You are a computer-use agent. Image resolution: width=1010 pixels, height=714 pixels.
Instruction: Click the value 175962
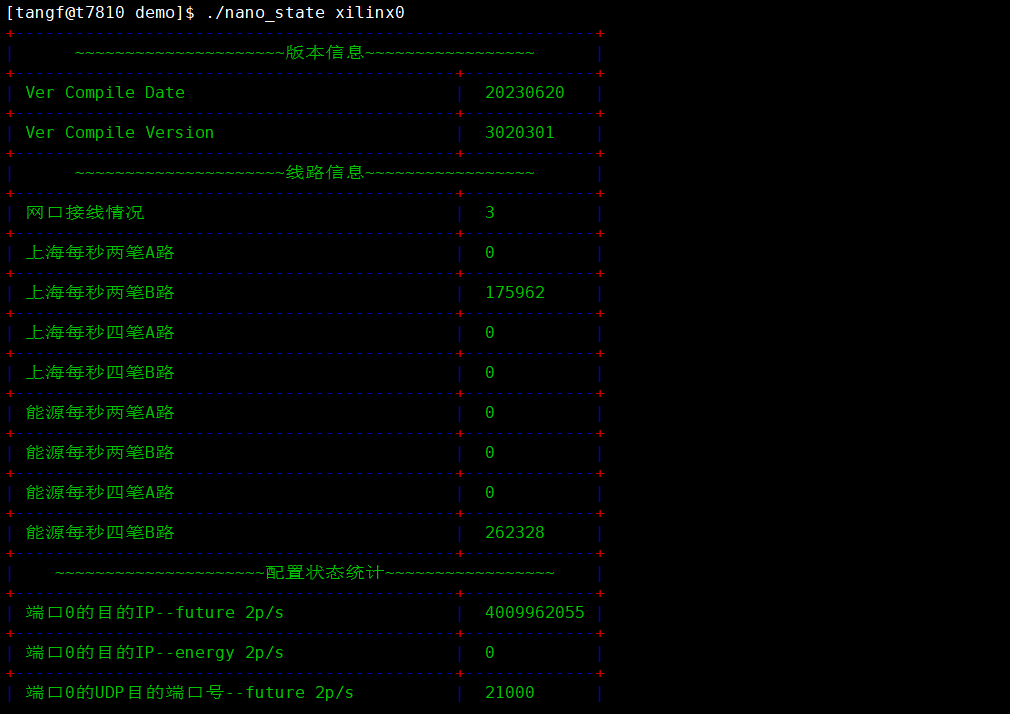pos(515,293)
